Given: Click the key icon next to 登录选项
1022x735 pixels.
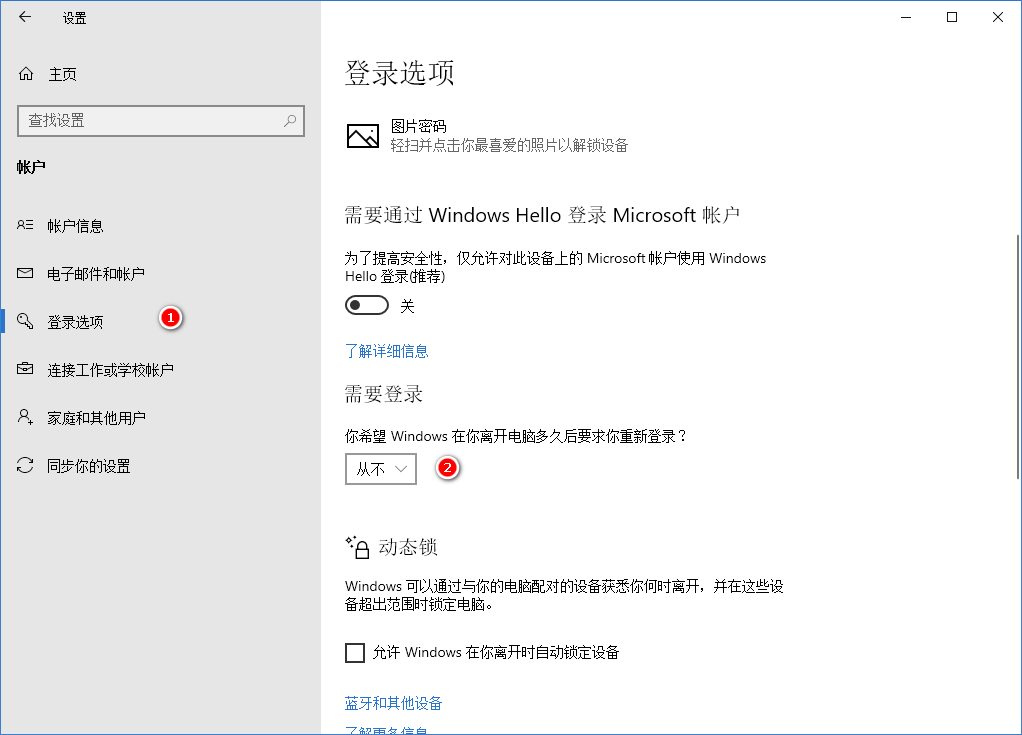Looking at the screenshot, I should [25, 321].
